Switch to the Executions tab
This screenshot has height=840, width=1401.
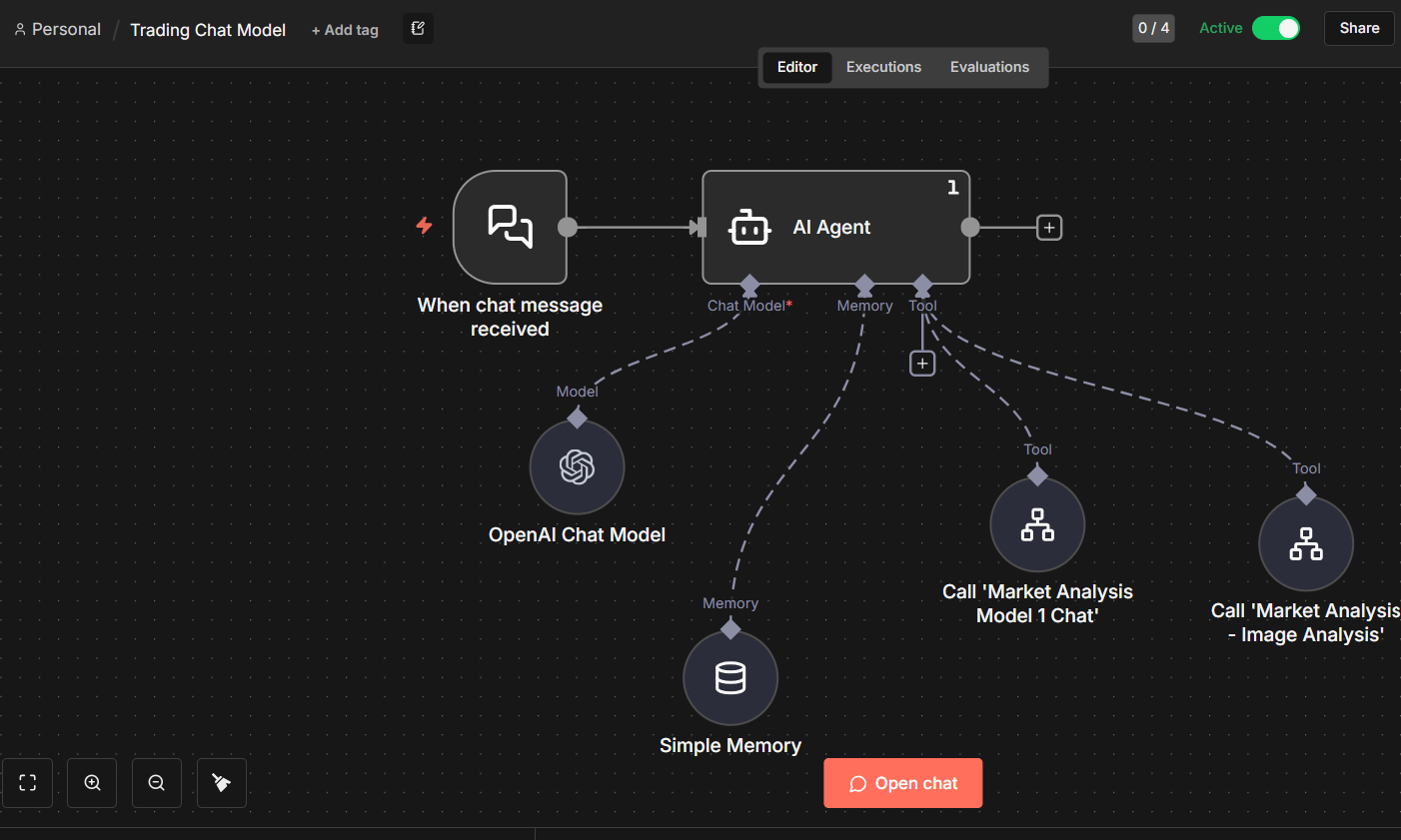(x=883, y=66)
